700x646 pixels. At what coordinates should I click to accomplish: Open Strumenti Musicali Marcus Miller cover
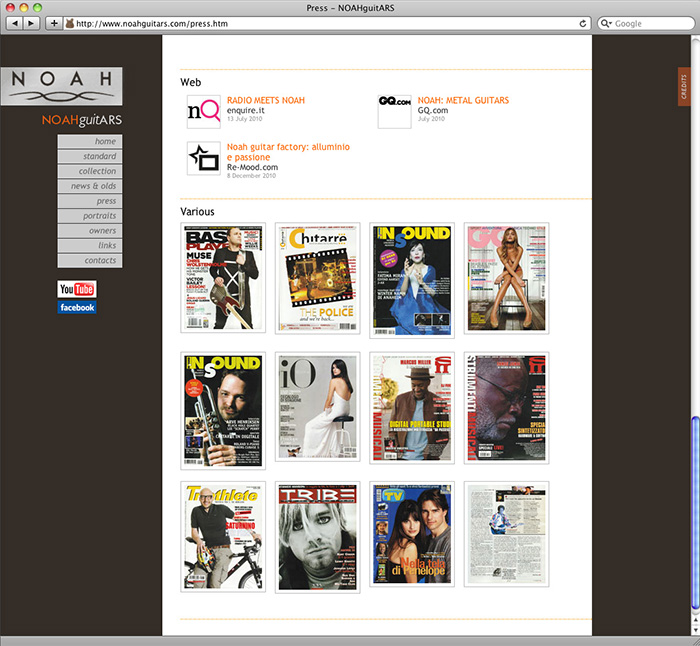412,408
